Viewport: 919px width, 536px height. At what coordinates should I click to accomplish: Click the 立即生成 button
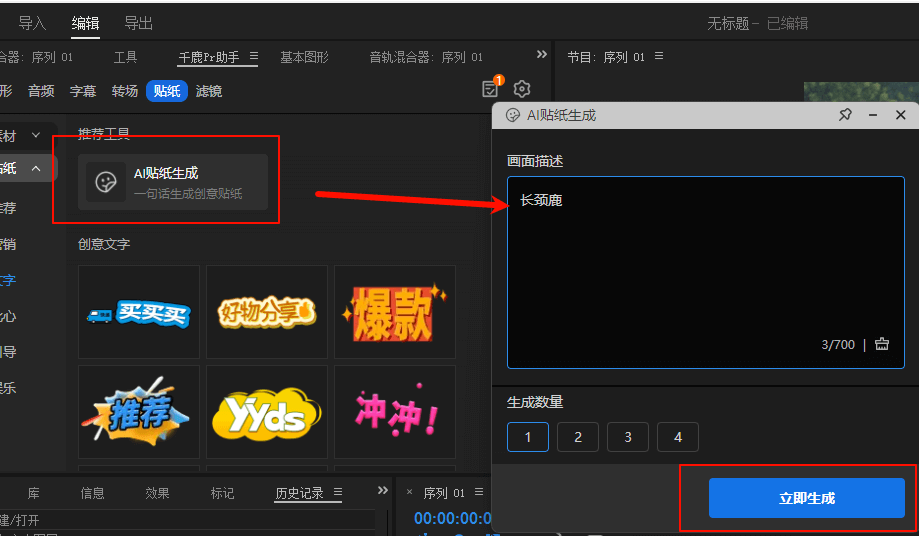click(x=806, y=498)
